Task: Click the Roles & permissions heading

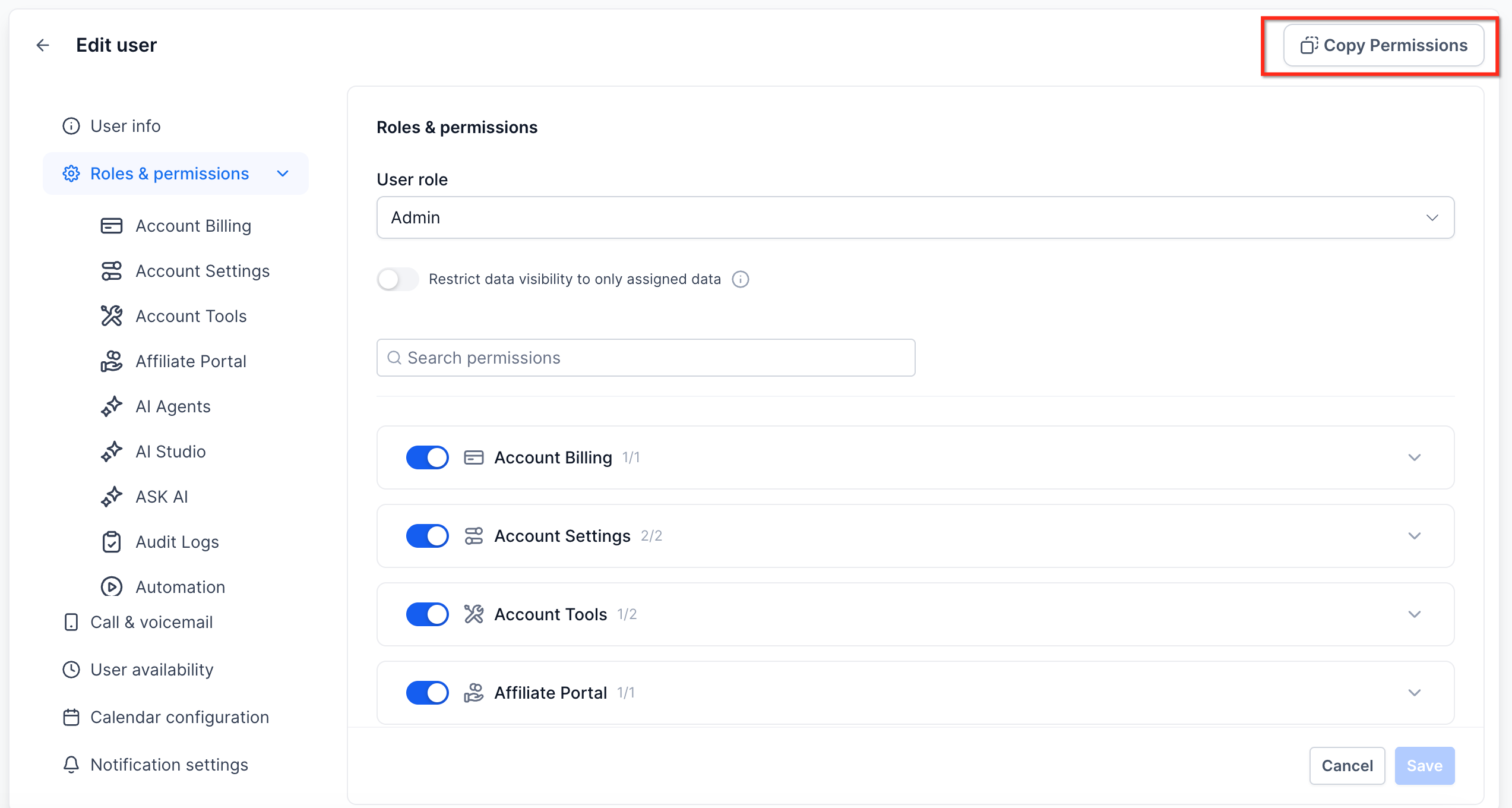Action: (x=457, y=127)
